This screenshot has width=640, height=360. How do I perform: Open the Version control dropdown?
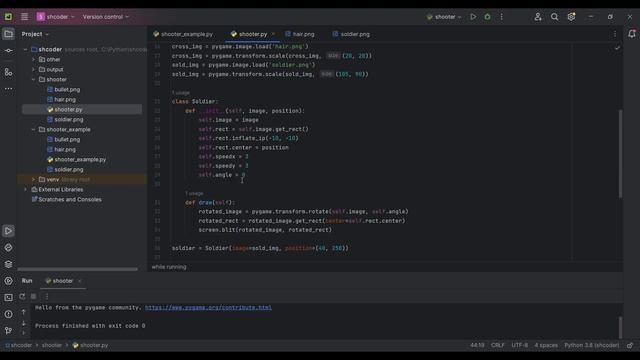[x=106, y=17]
